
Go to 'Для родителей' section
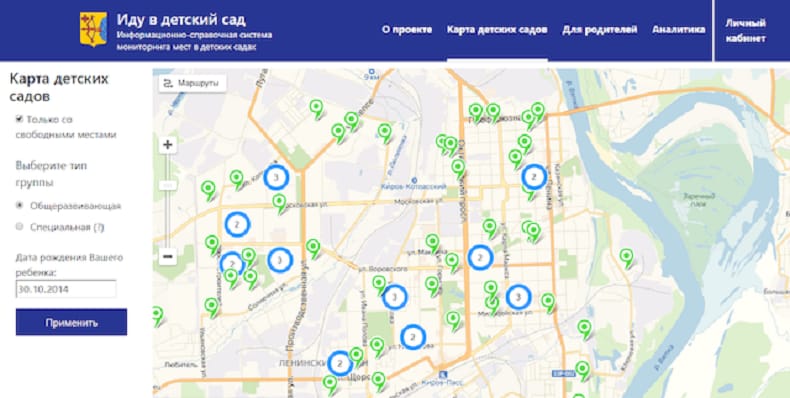(600, 30)
